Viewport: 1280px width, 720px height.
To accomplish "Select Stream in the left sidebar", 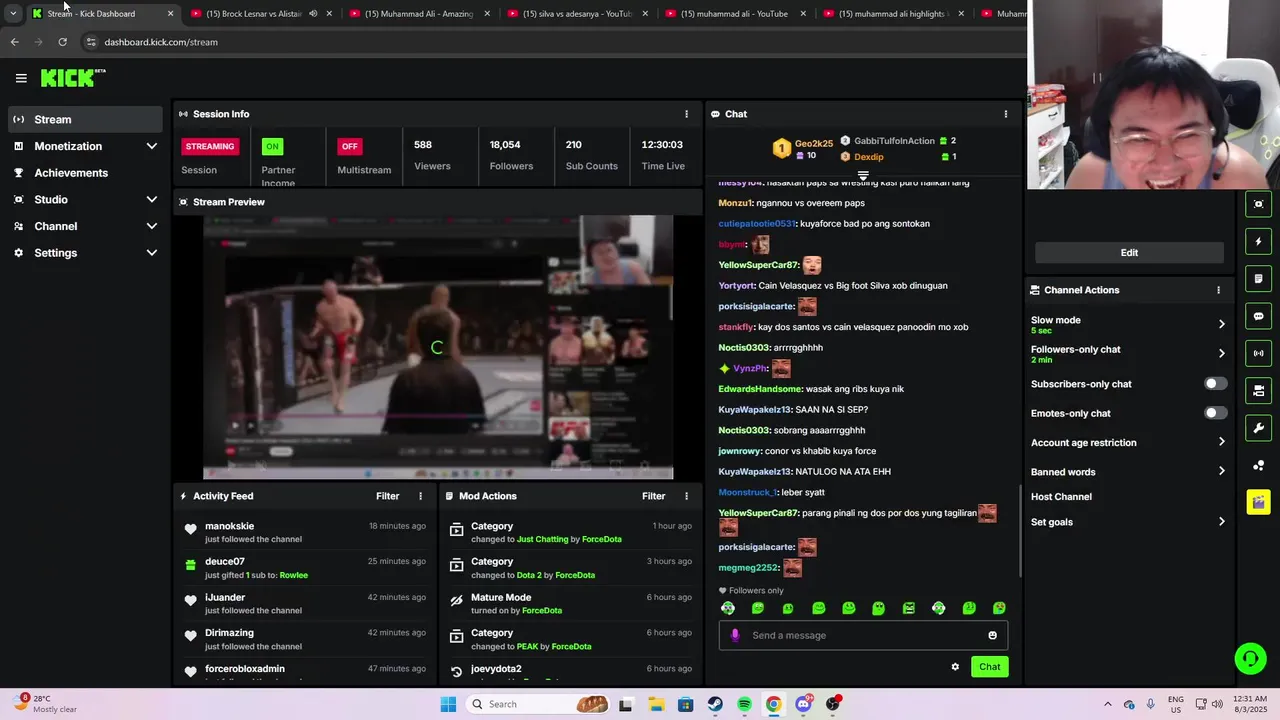I will point(85,119).
